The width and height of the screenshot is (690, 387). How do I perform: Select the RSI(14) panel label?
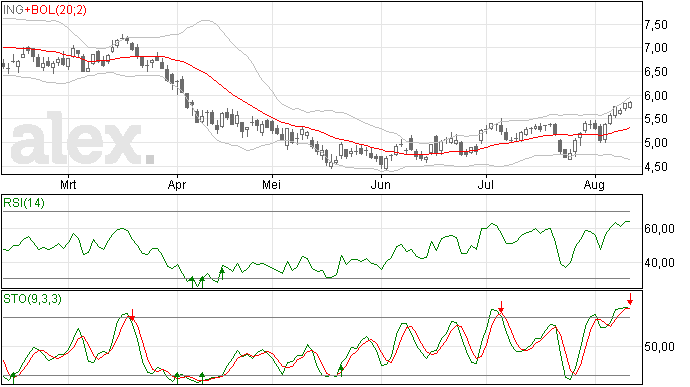coord(24,203)
